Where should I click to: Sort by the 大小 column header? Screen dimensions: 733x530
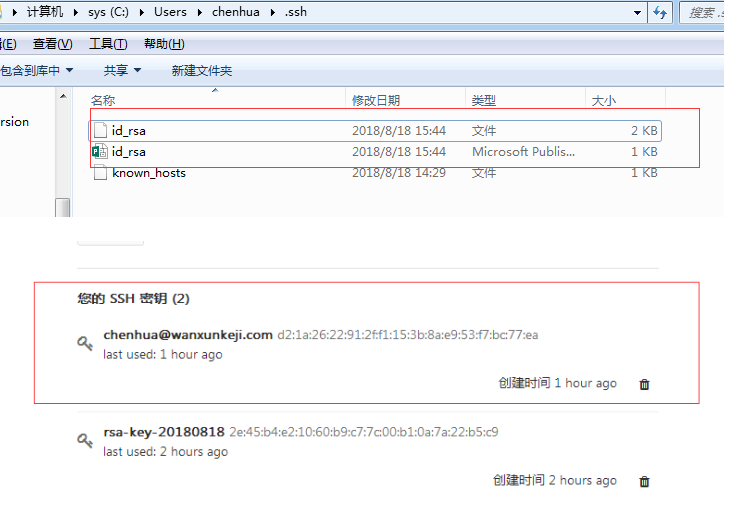click(604, 100)
